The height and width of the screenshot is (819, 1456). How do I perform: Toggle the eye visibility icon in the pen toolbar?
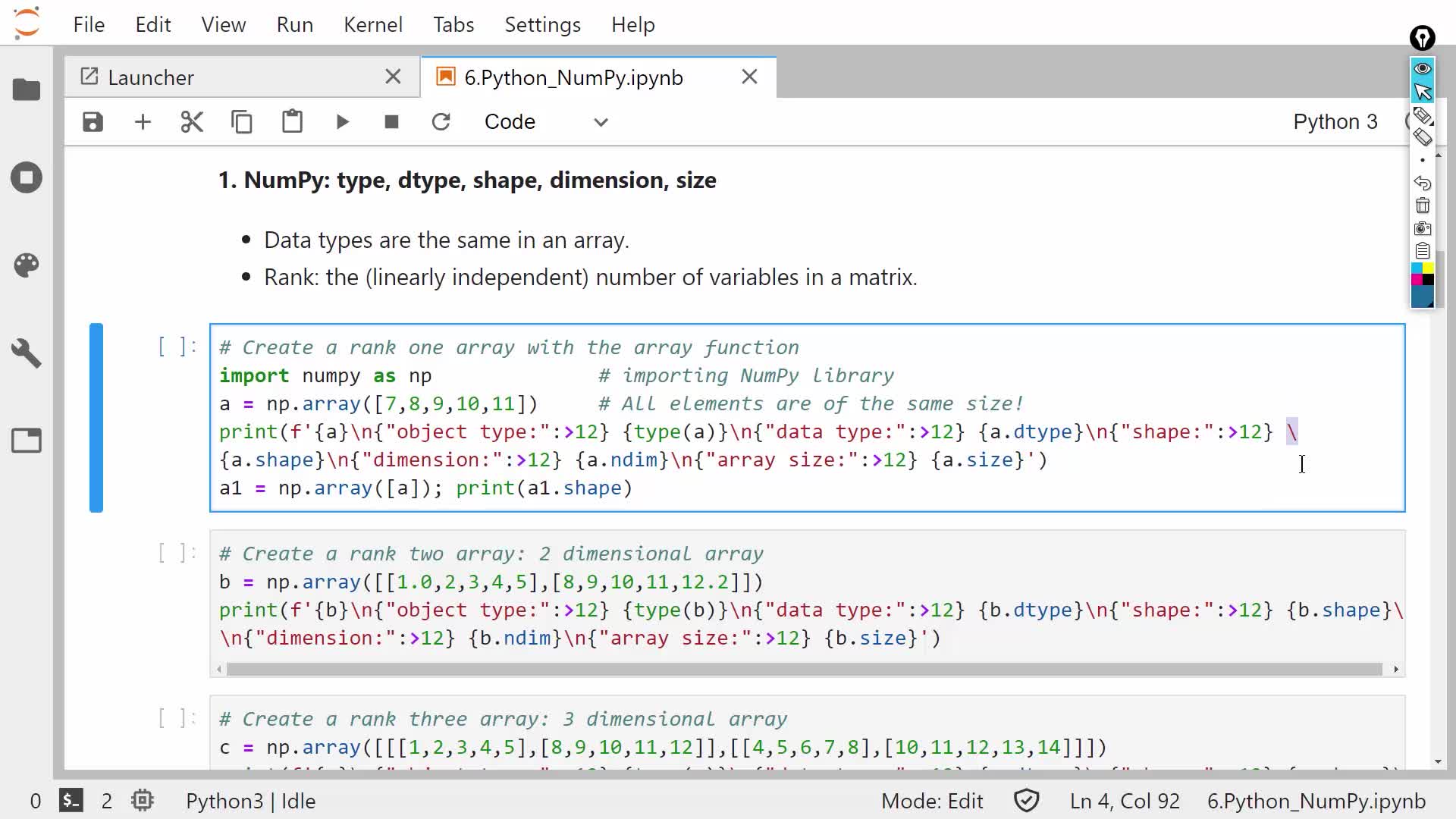(x=1422, y=69)
